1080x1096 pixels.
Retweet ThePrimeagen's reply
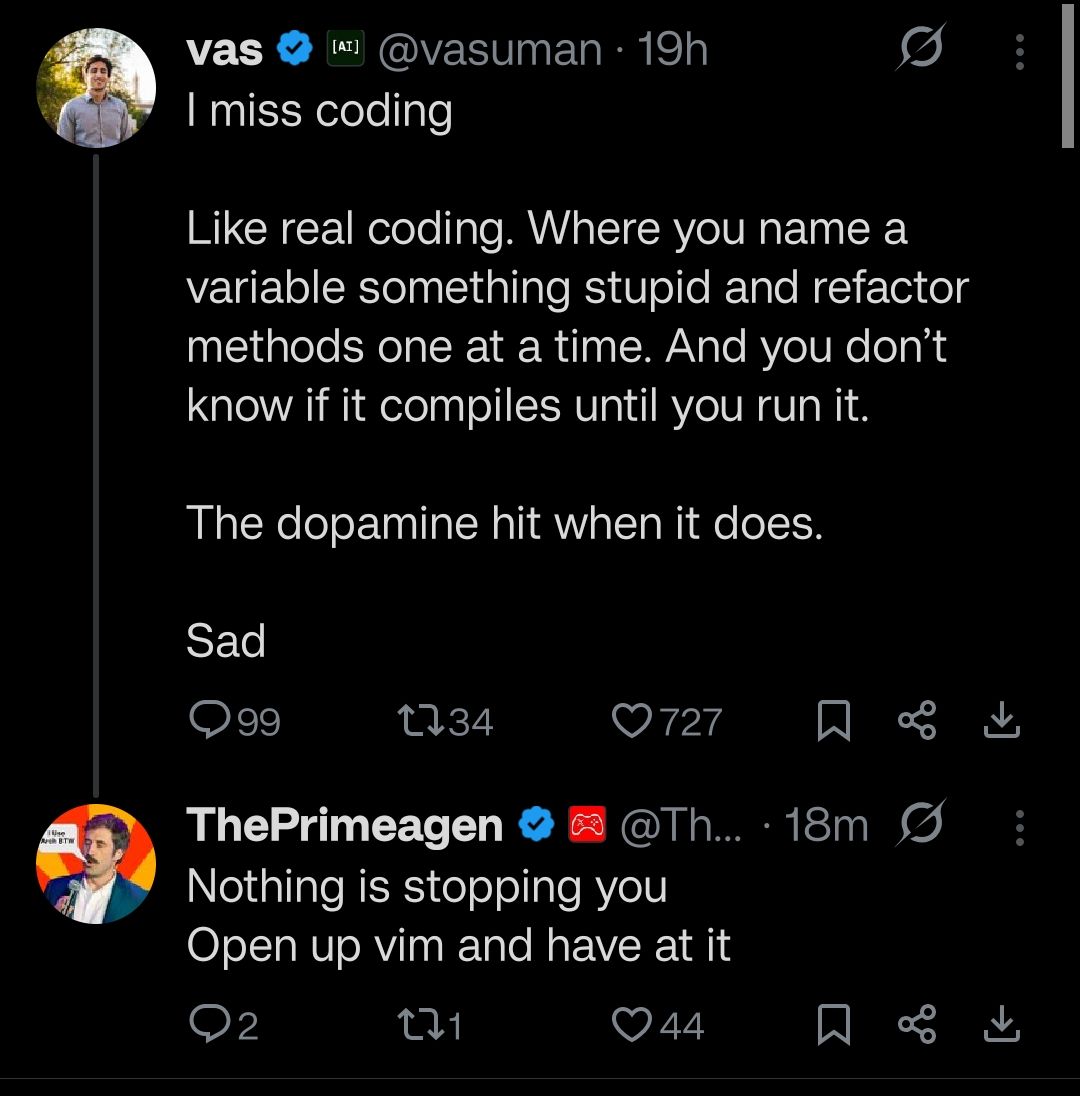pos(416,1026)
